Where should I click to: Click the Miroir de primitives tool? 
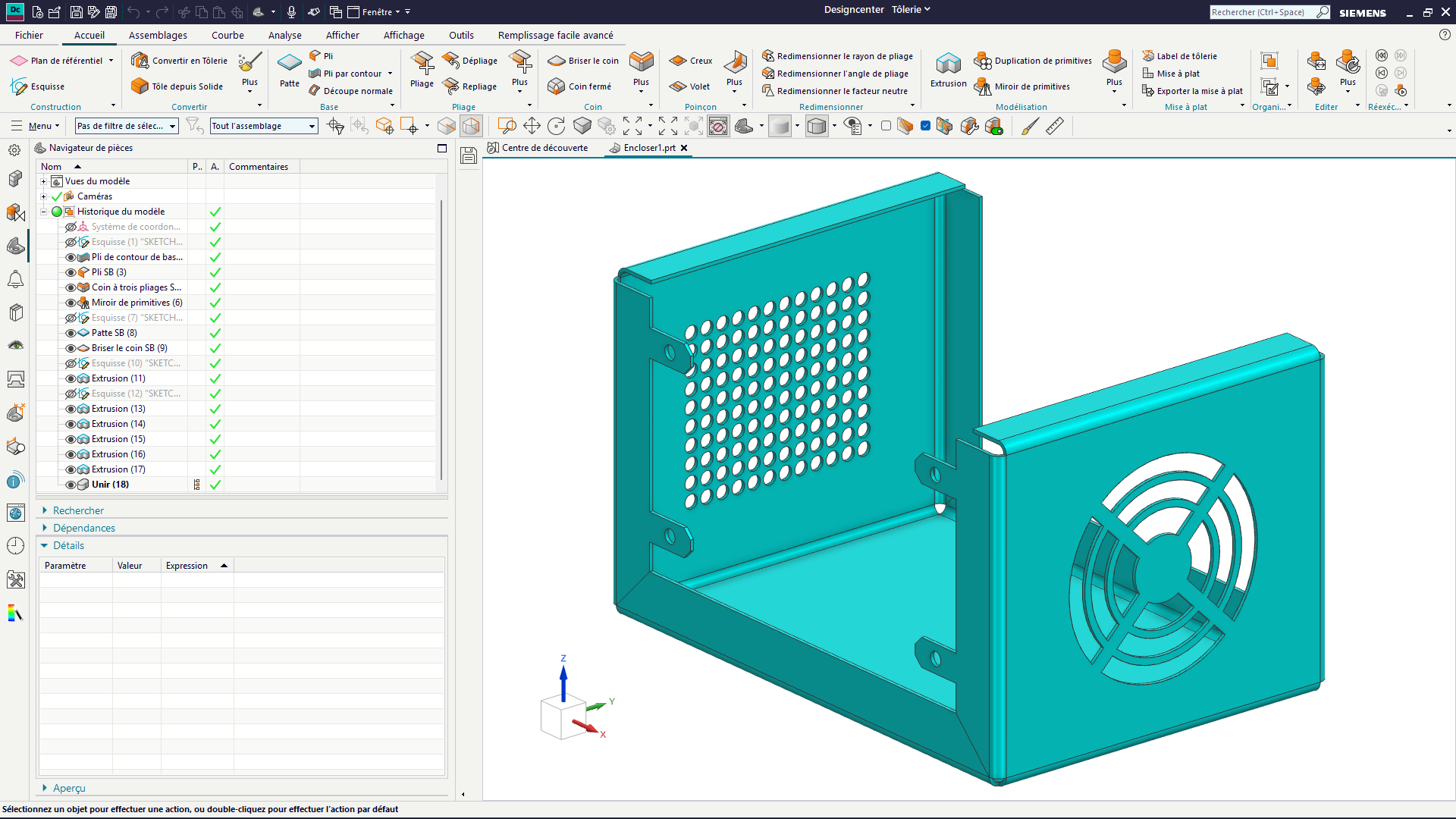[1021, 86]
